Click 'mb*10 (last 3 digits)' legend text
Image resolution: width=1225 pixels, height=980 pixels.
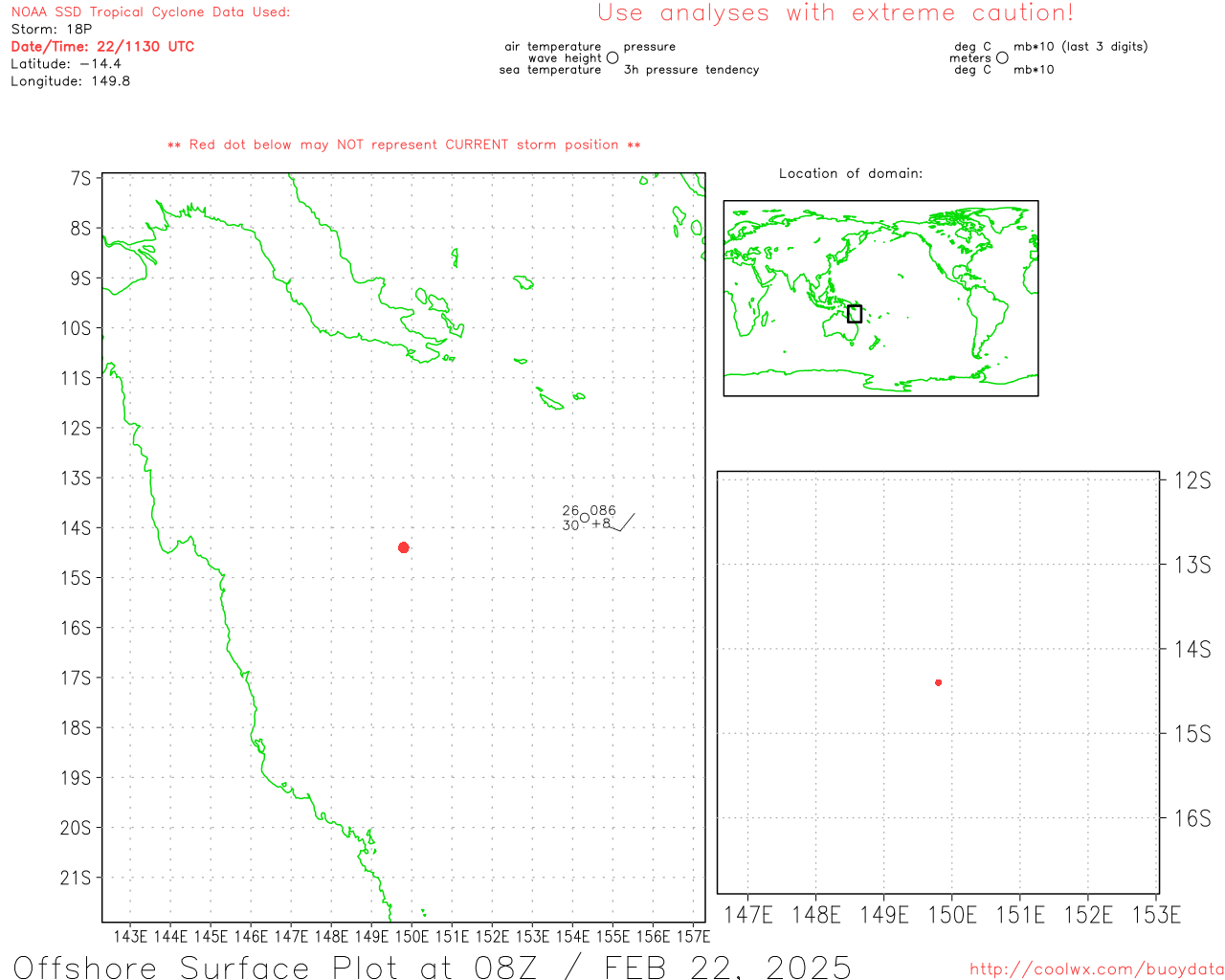click(x=1080, y=47)
